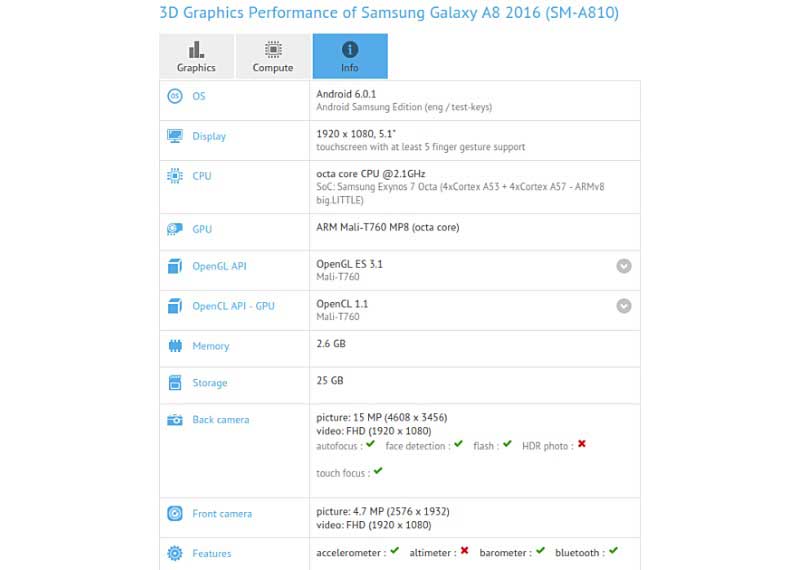Click the OpenGL API cube icon
This screenshot has width=800, height=570.
coord(175,266)
